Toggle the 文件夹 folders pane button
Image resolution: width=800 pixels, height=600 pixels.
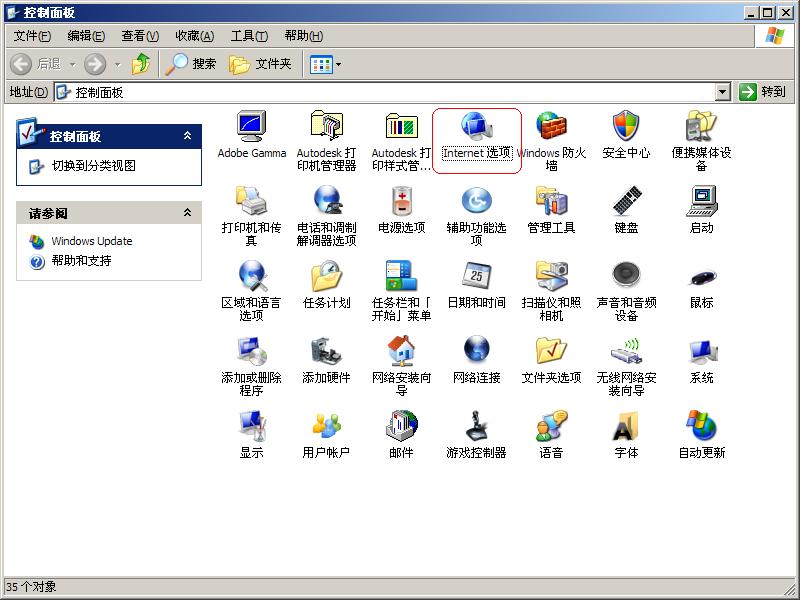260,64
